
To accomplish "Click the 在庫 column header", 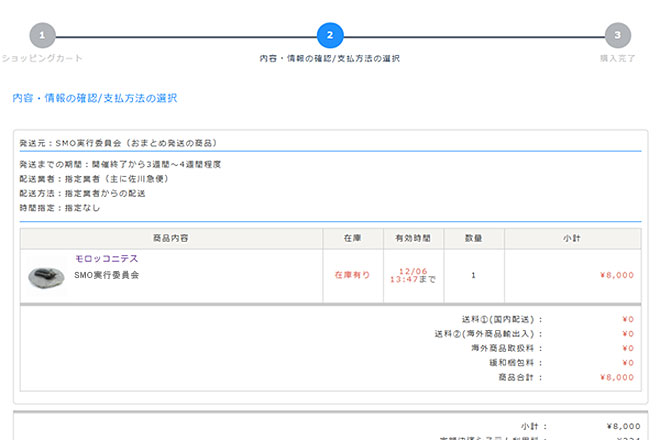I will (352, 238).
